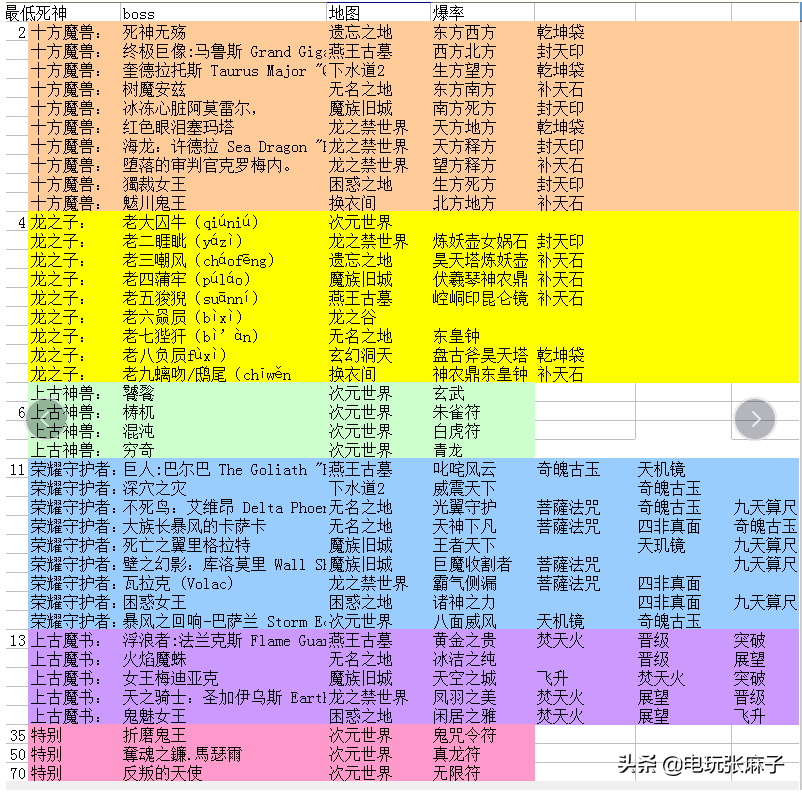Click the 反叛的天使 boss cell
Screen dimensions: 802x792
coord(162,773)
